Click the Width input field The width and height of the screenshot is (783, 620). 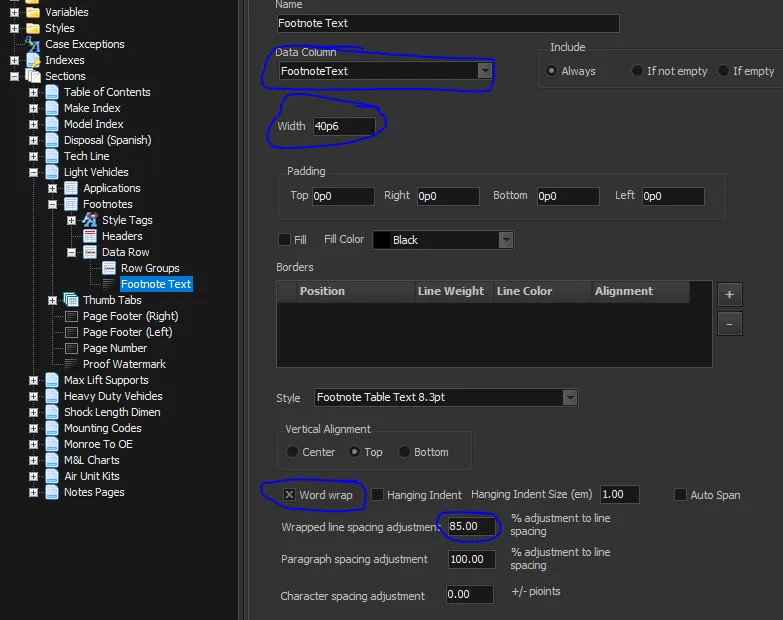click(344, 126)
